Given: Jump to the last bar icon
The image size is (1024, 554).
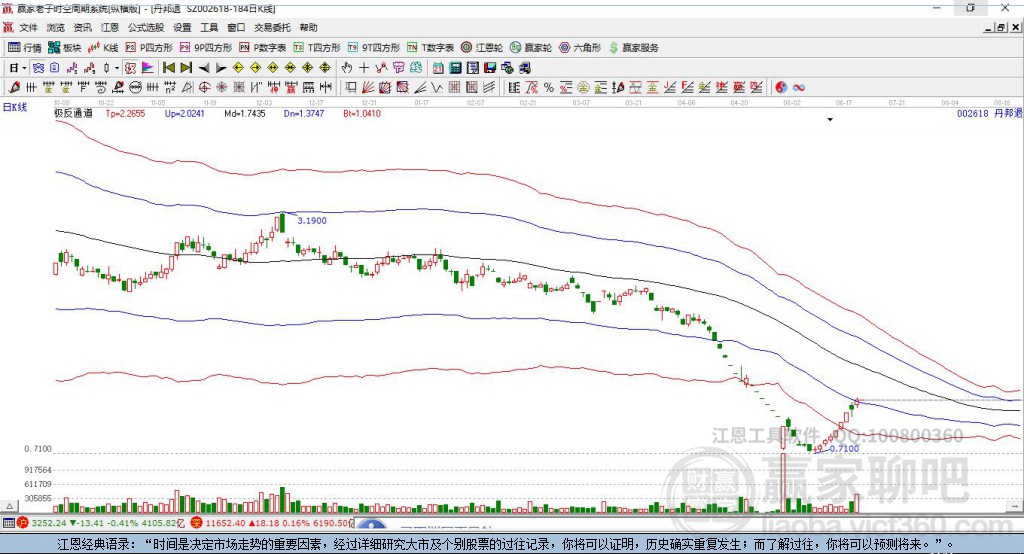Looking at the screenshot, I should tap(186, 68).
